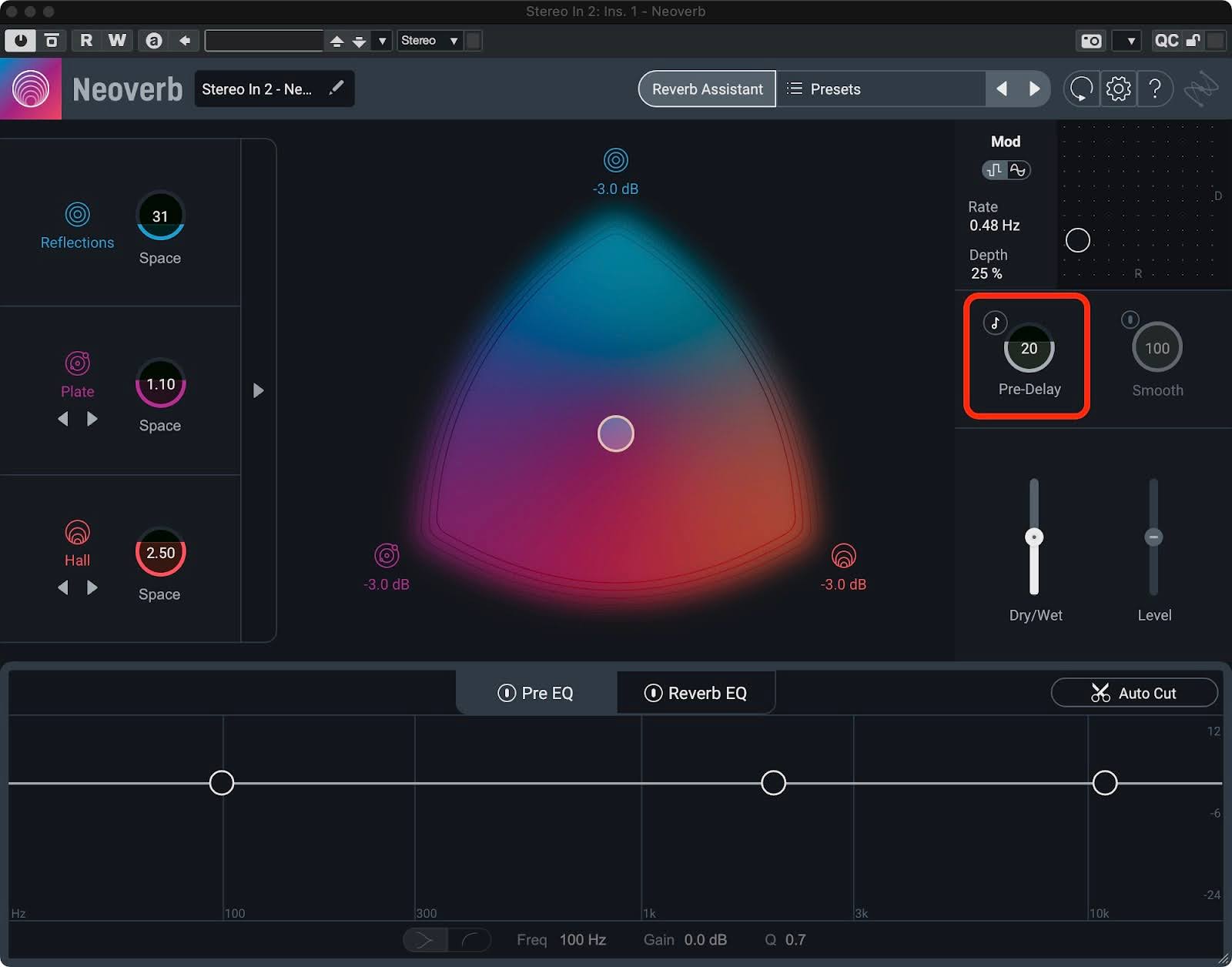Select the square-wave modulation shape

click(x=995, y=170)
